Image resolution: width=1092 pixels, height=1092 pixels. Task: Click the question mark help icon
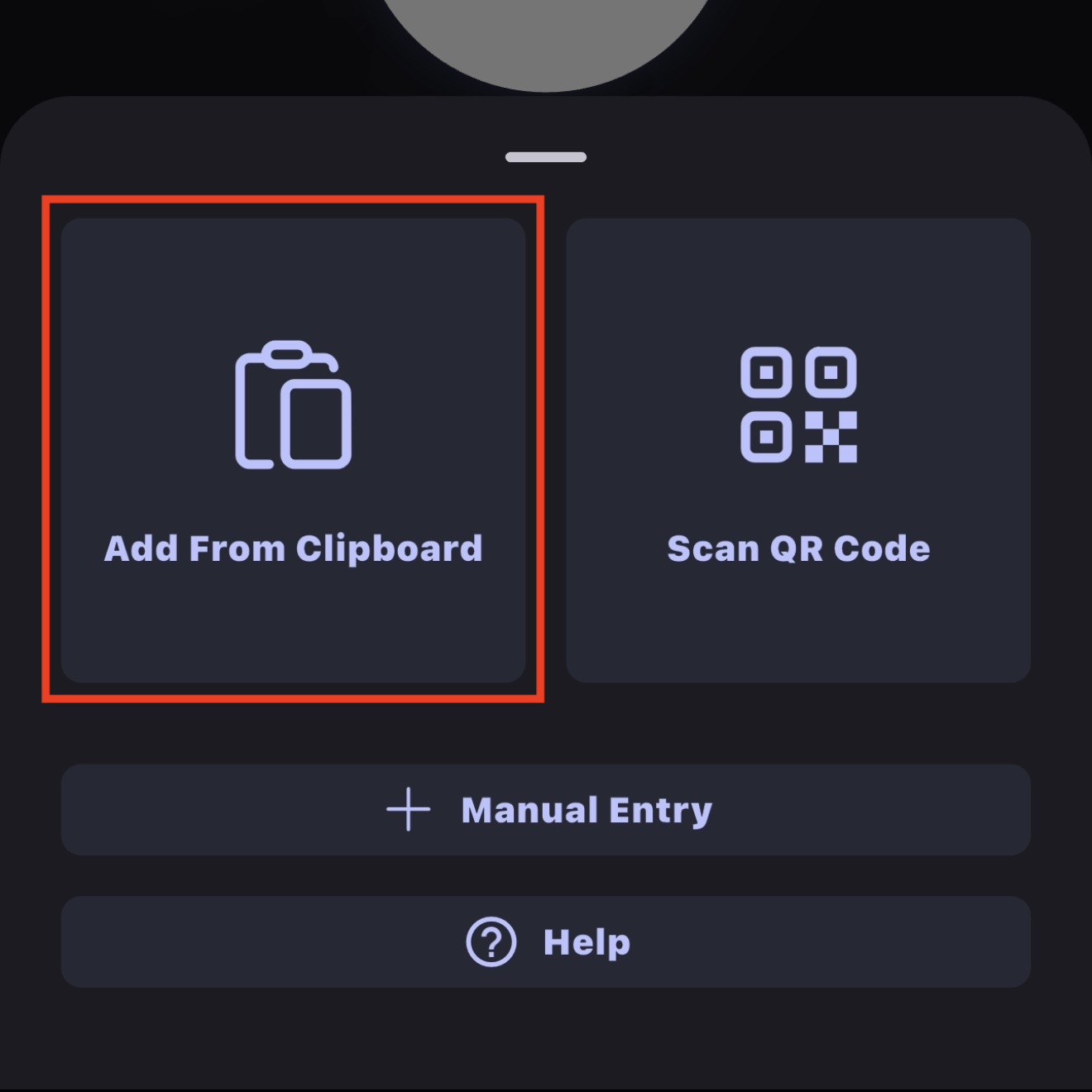491,941
